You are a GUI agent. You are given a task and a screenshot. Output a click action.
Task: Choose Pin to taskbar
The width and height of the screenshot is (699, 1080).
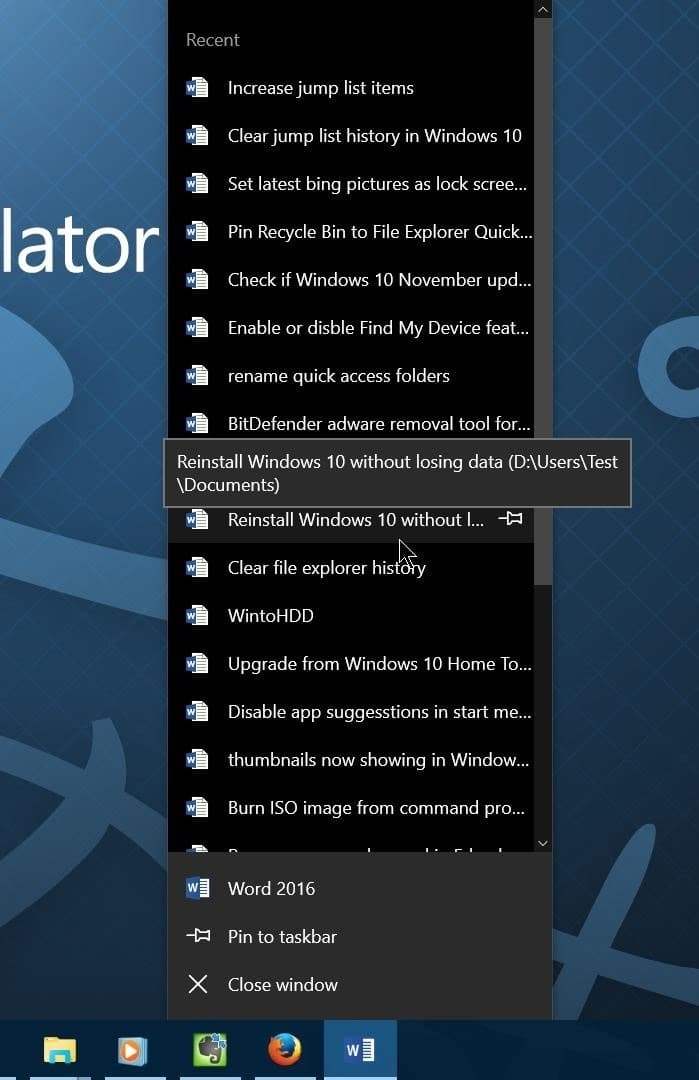click(x=359, y=937)
